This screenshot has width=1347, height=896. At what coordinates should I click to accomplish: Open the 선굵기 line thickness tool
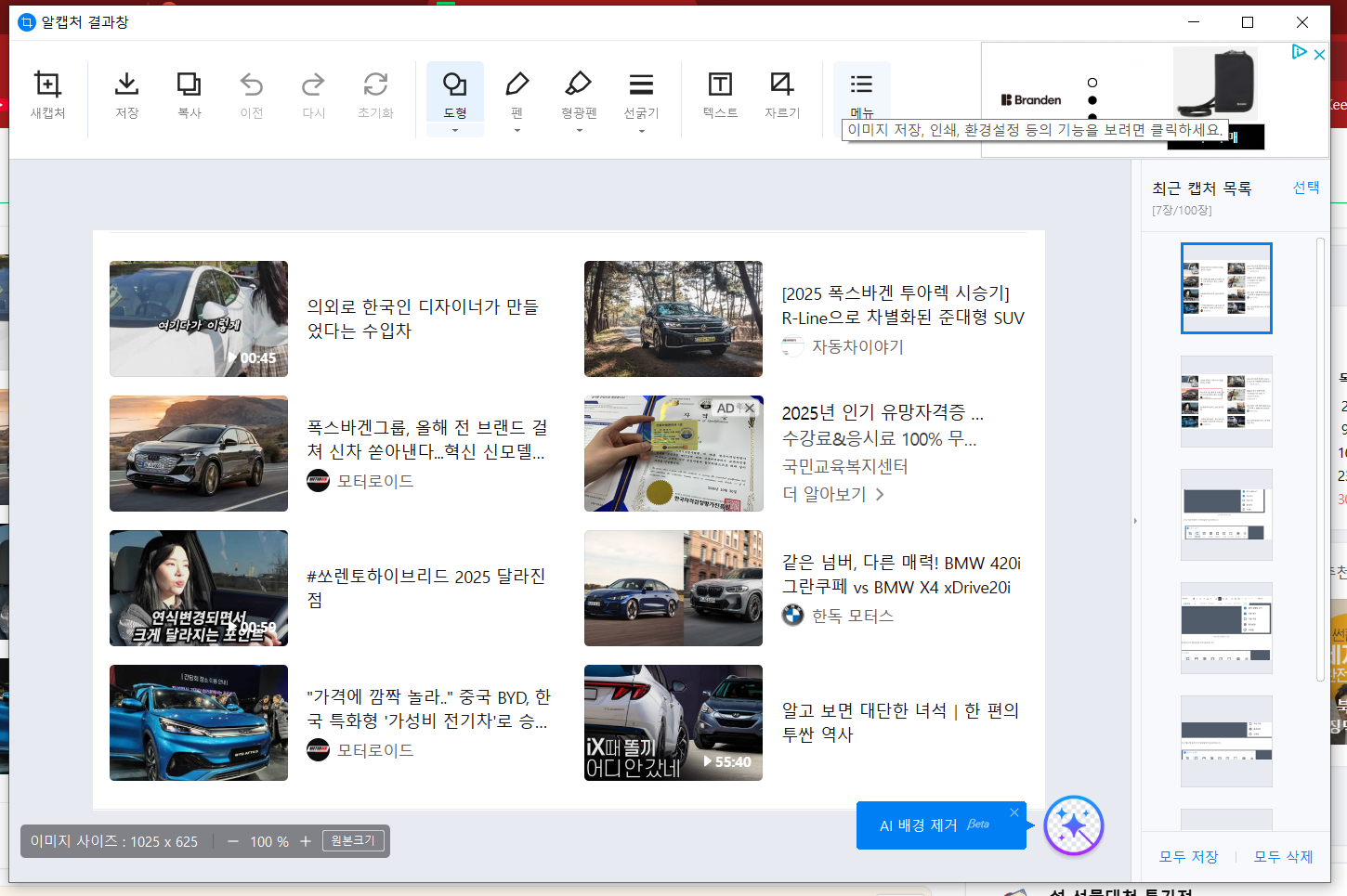[641, 93]
